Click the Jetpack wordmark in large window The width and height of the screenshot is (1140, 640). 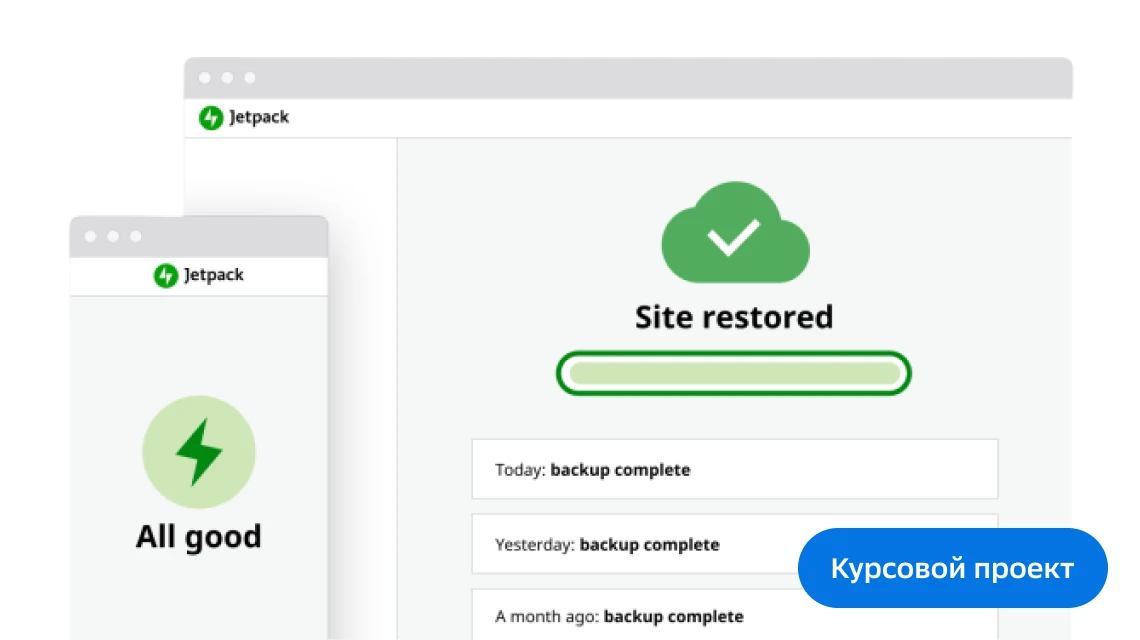(259, 117)
